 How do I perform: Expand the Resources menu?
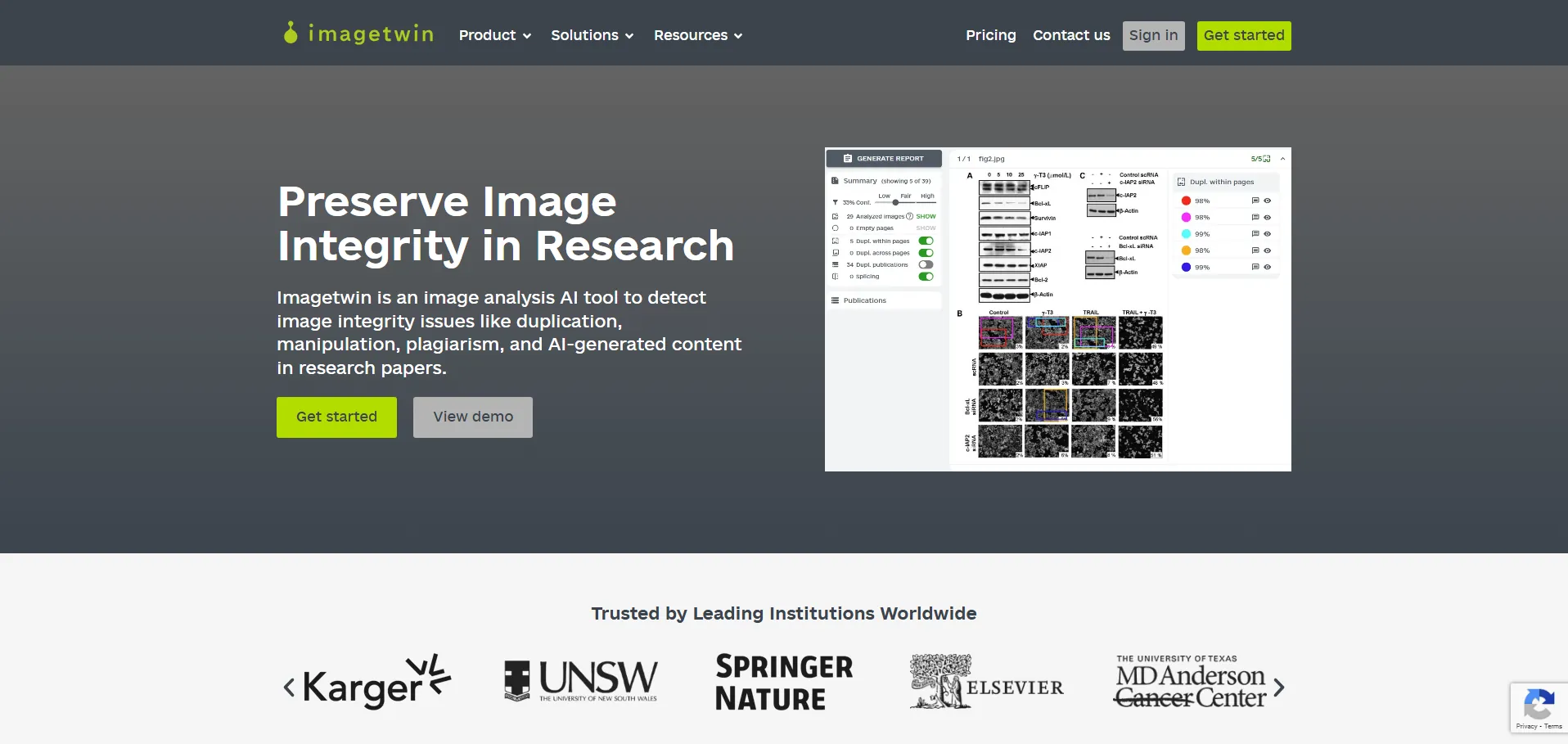[697, 35]
